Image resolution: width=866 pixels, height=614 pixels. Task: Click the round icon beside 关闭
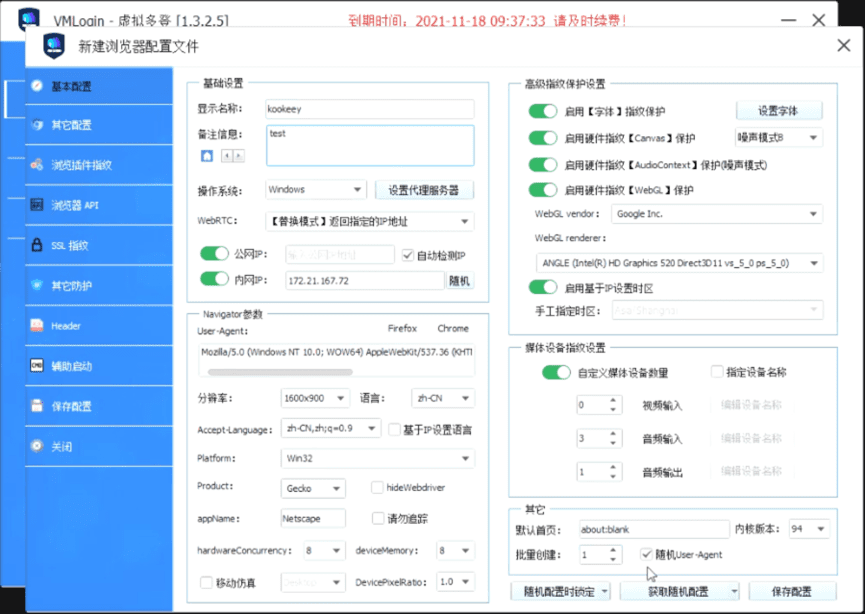(x=37, y=446)
